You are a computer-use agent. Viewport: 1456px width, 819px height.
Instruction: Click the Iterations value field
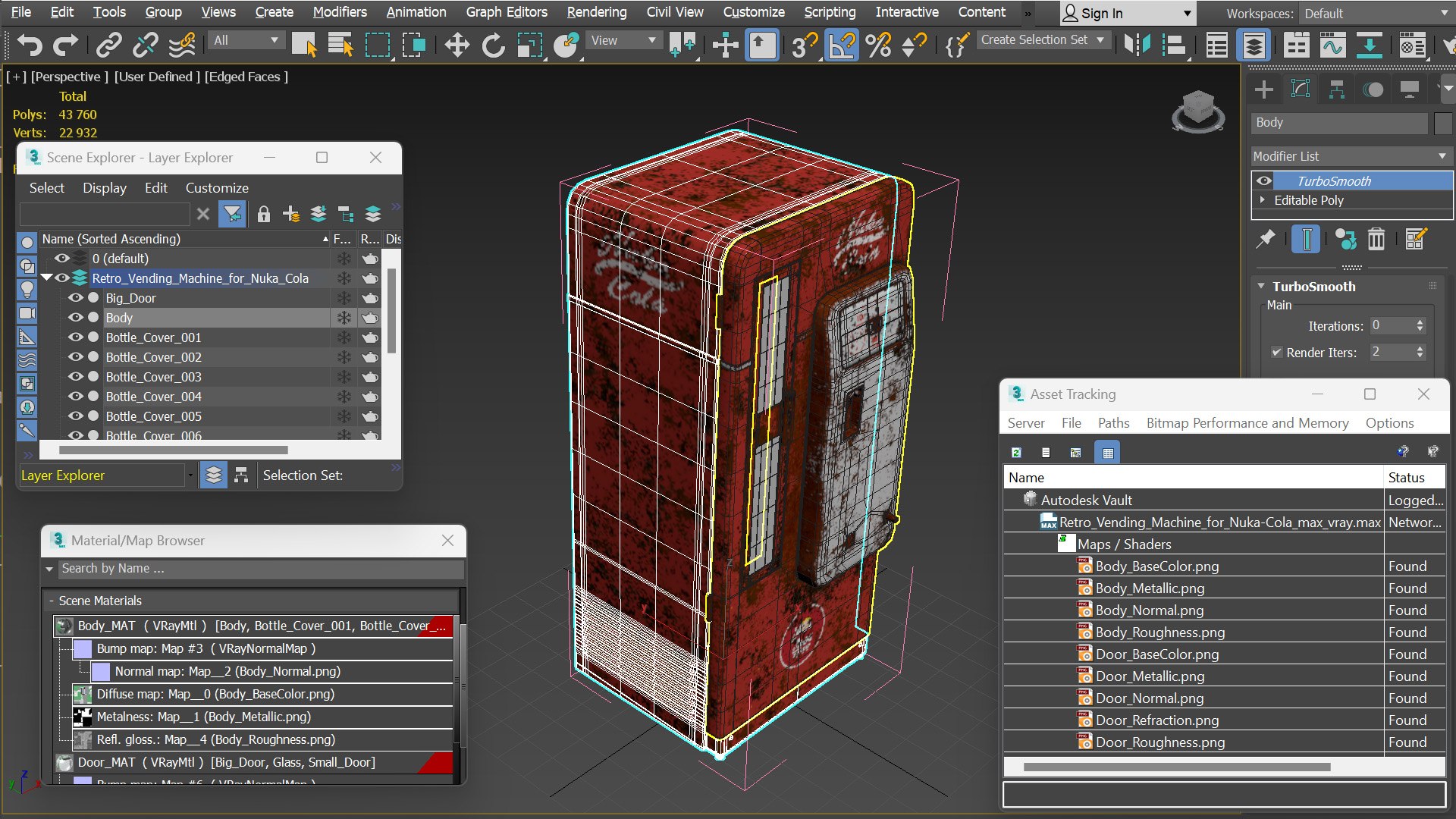pos(1391,325)
